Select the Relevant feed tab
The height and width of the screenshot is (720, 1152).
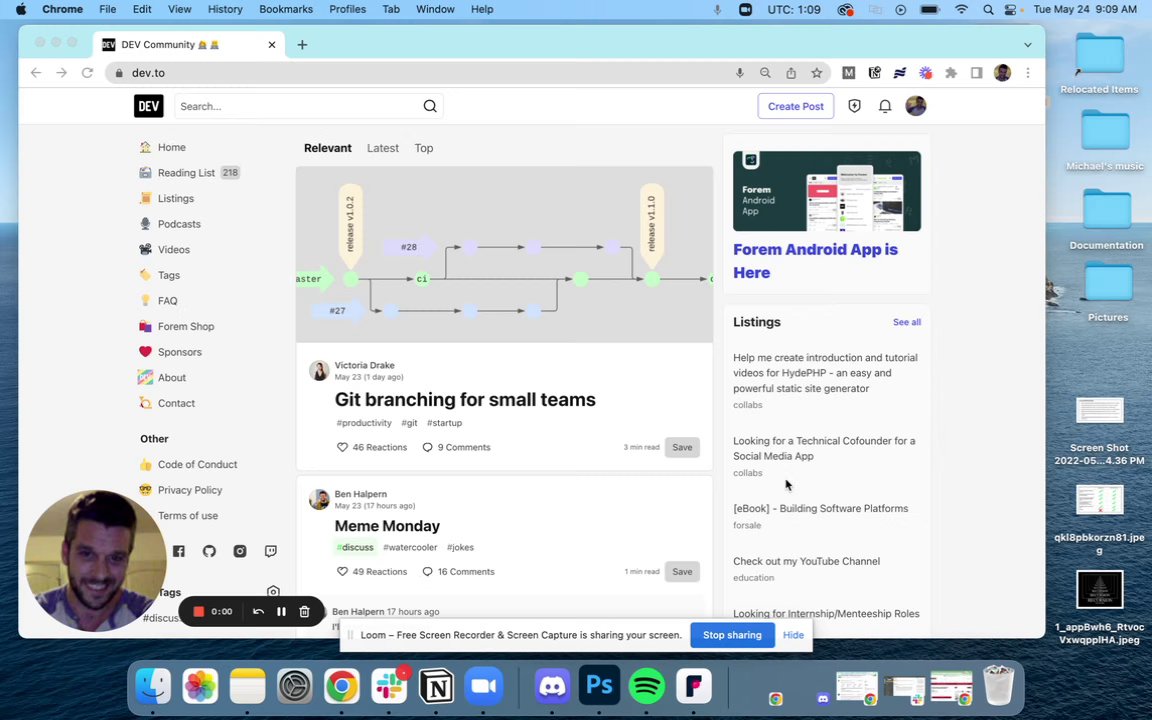point(328,148)
